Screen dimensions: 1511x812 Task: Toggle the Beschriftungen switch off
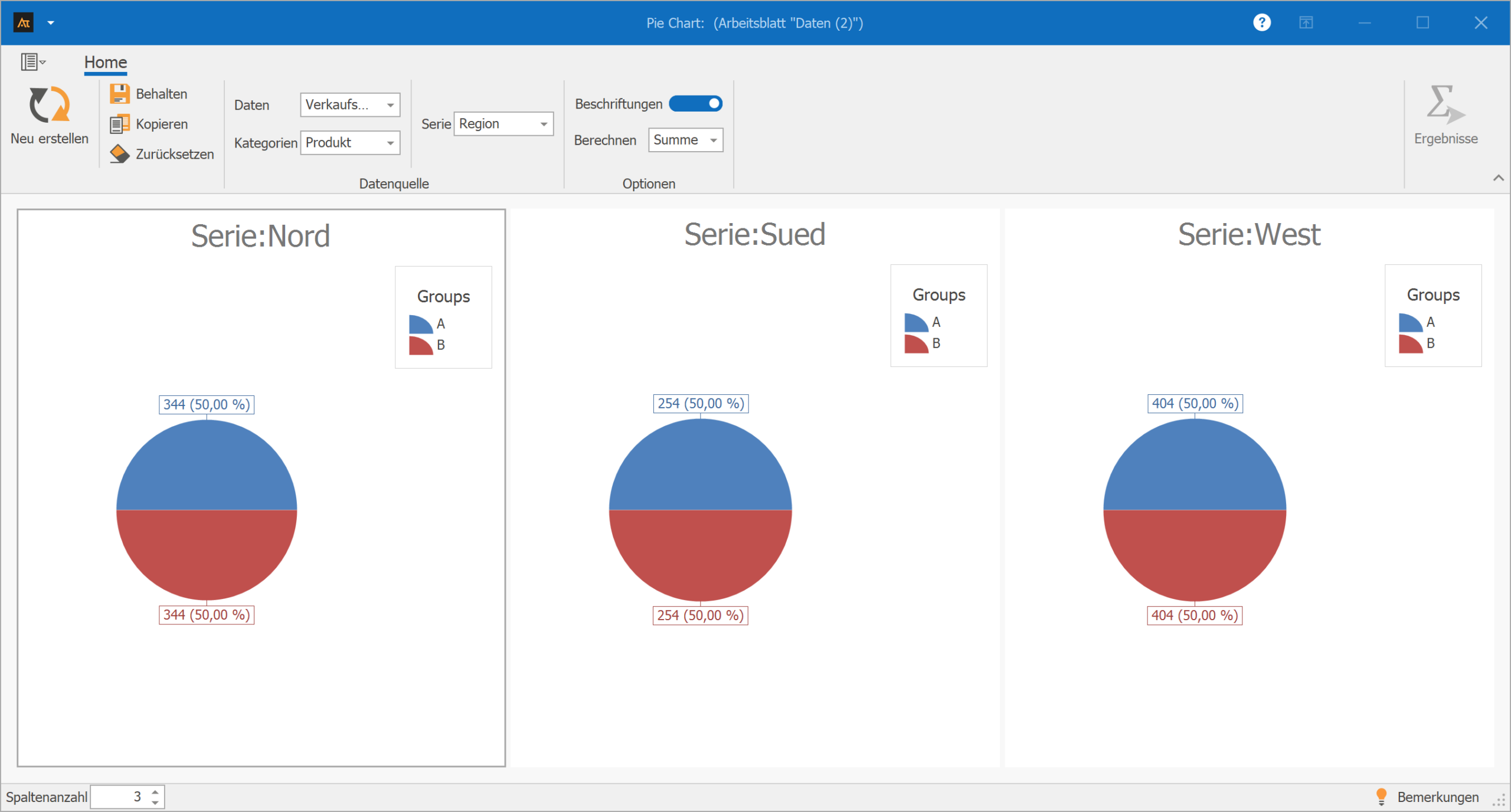[695, 104]
